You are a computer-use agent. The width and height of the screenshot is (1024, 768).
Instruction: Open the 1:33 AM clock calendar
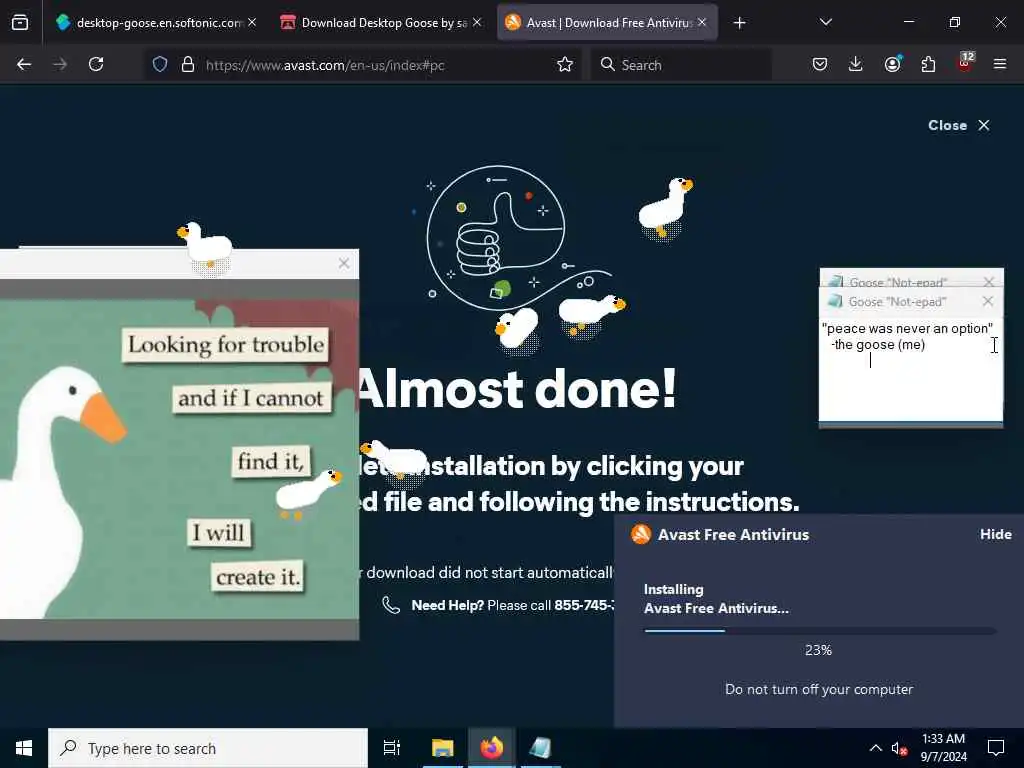(943, 748)
